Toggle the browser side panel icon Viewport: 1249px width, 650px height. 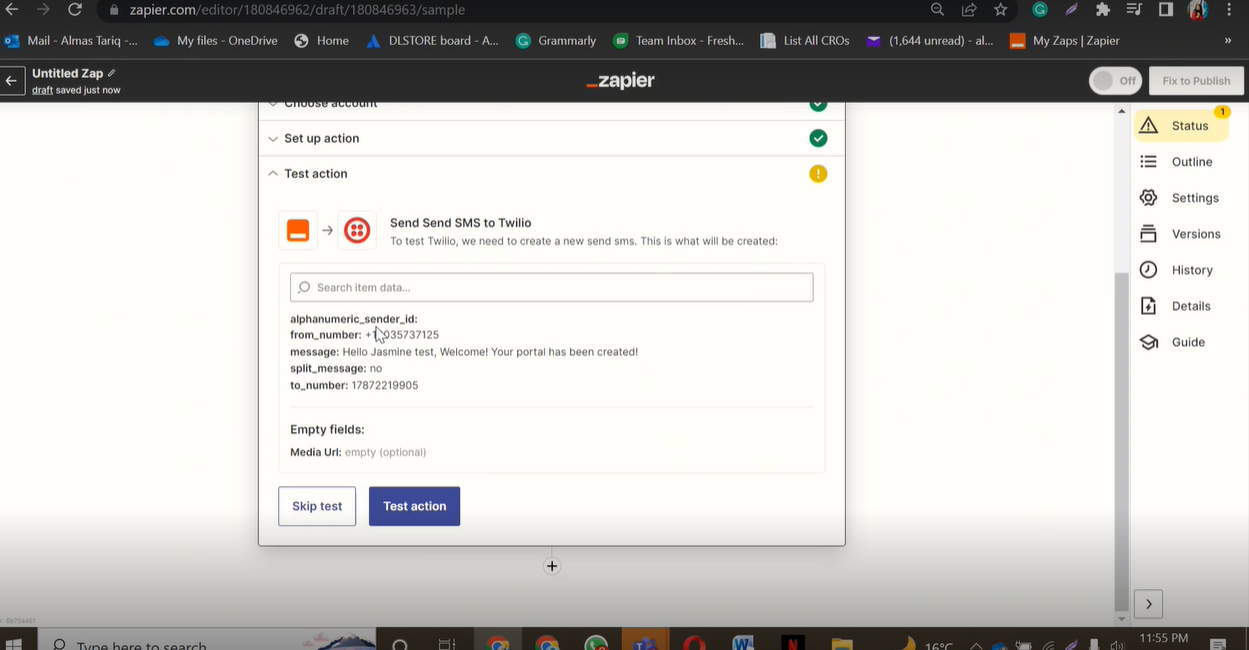tap(1166, 9)
